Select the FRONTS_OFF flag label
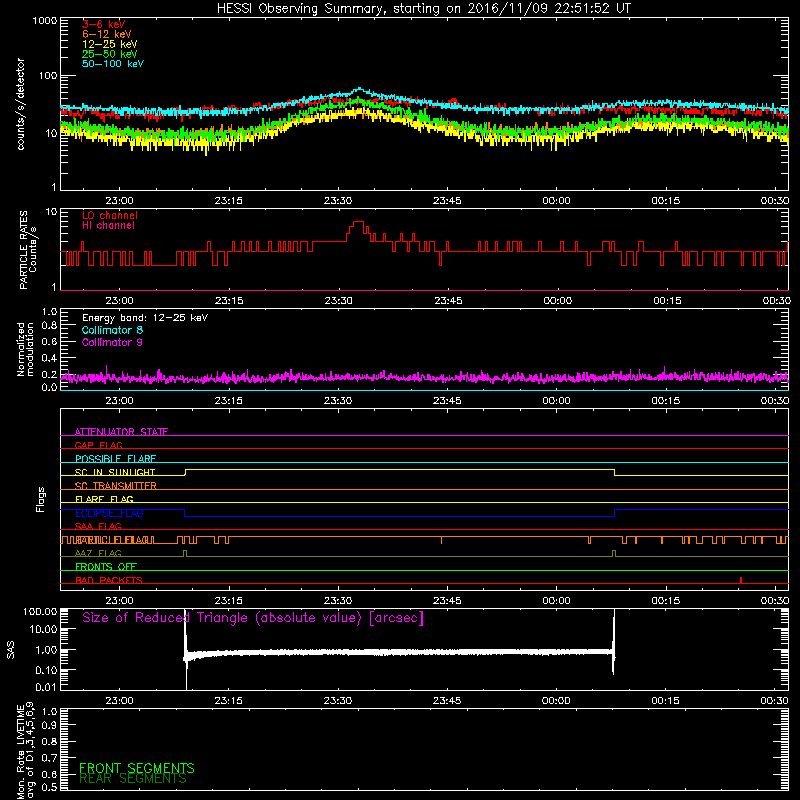 coord(106,567)
